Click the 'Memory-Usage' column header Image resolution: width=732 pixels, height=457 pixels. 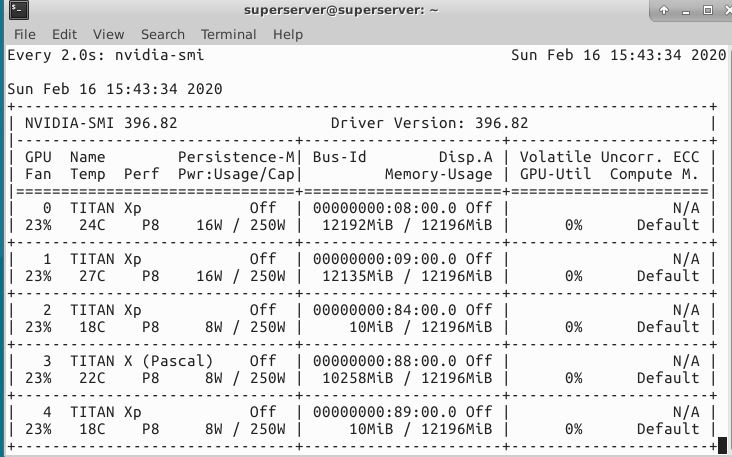(438, 174)
